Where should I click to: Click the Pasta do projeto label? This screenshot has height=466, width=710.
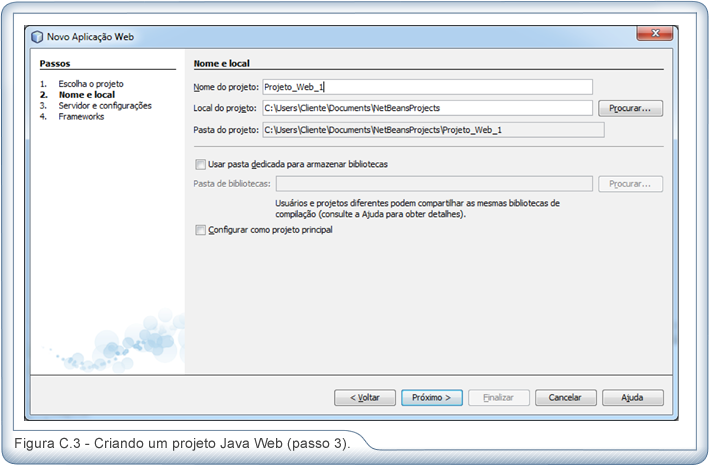pos(226,130)
